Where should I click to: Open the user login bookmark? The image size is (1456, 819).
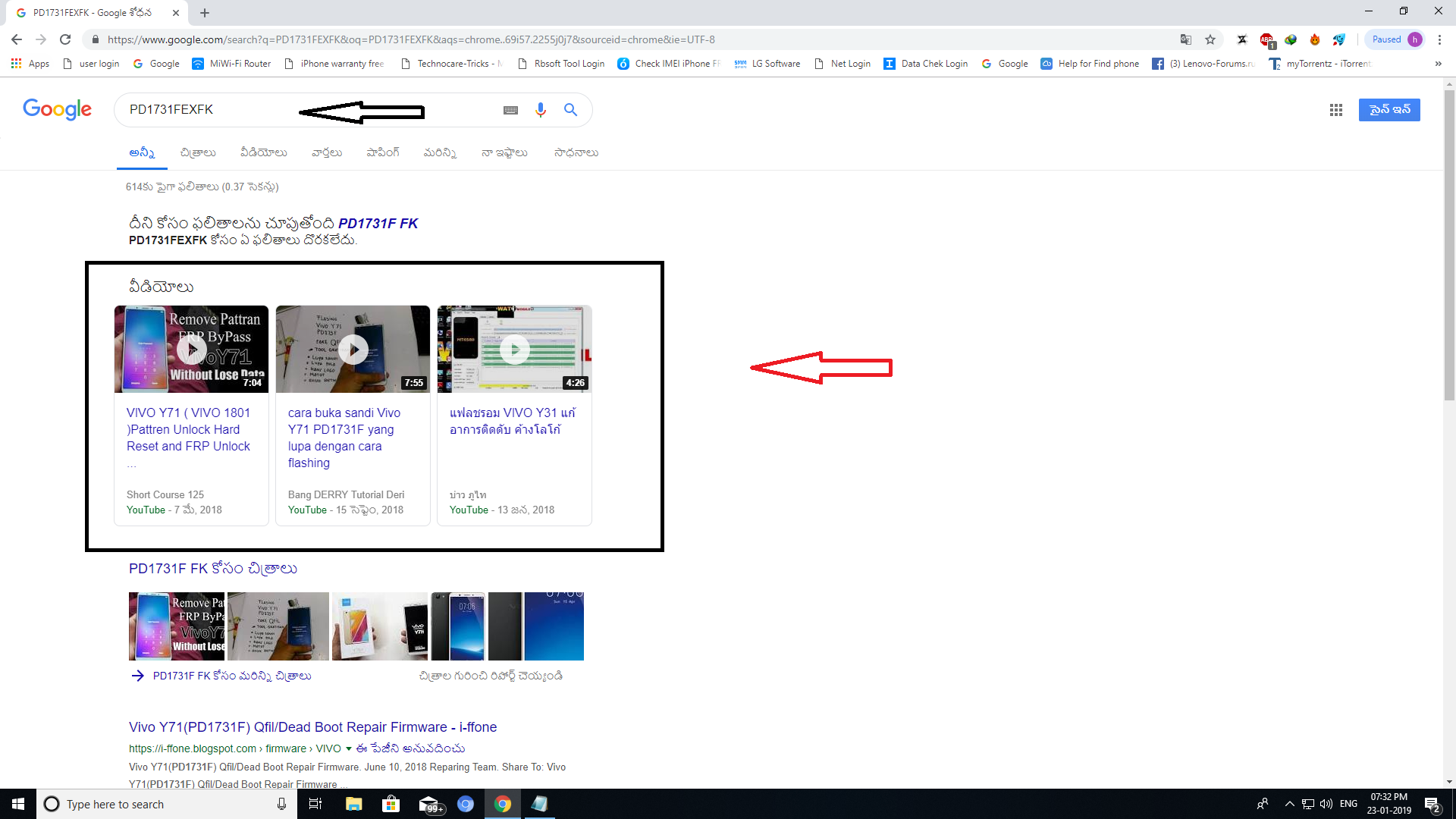tap(91, 64)
